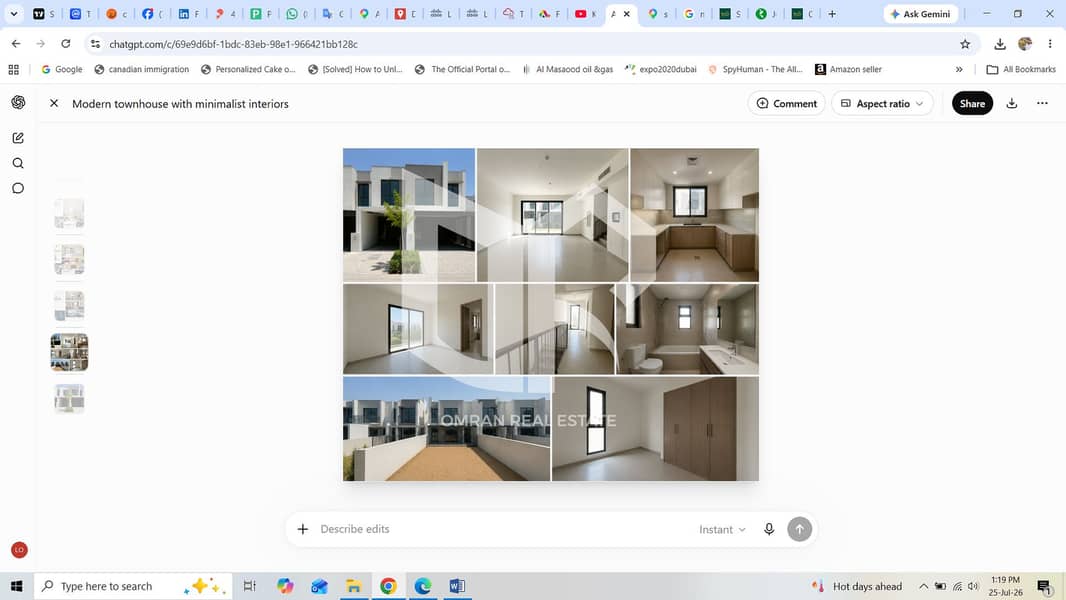This screenshot has width=1066, height=600.
Task: Click the site information icon in address bar
Action: 95,43
